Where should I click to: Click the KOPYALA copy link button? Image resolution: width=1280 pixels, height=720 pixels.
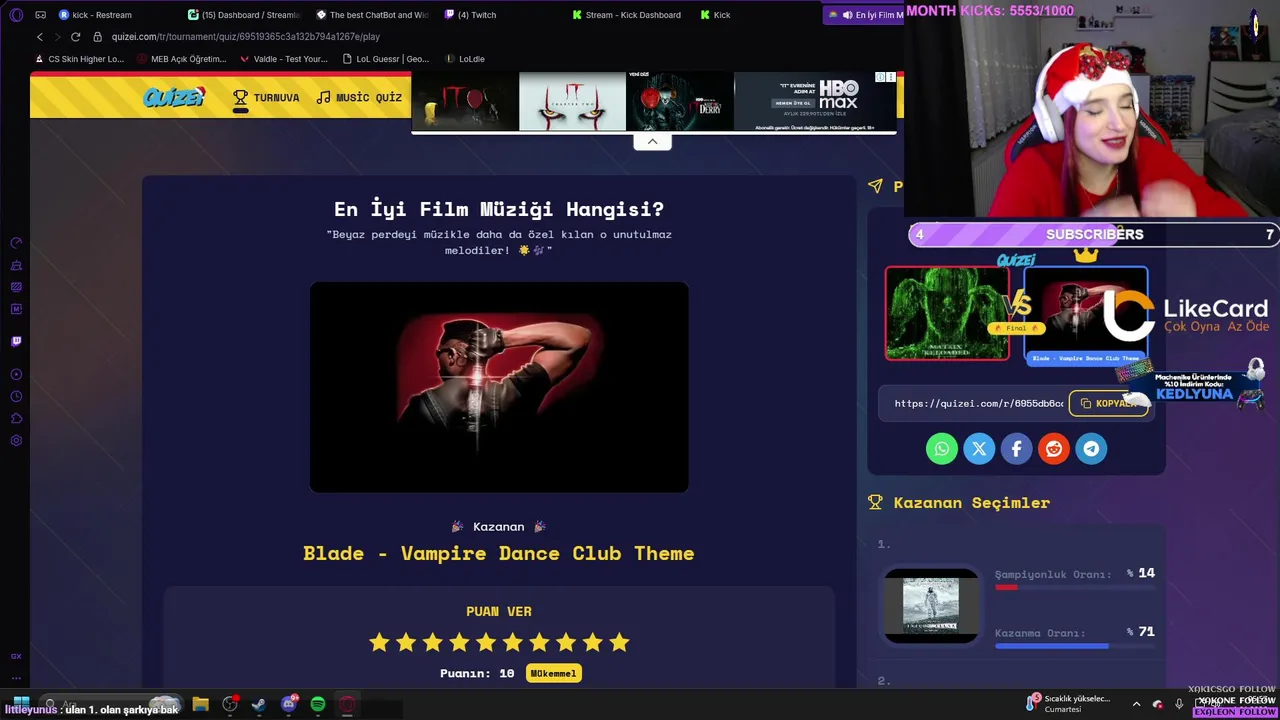click(x=1110, y=404)
